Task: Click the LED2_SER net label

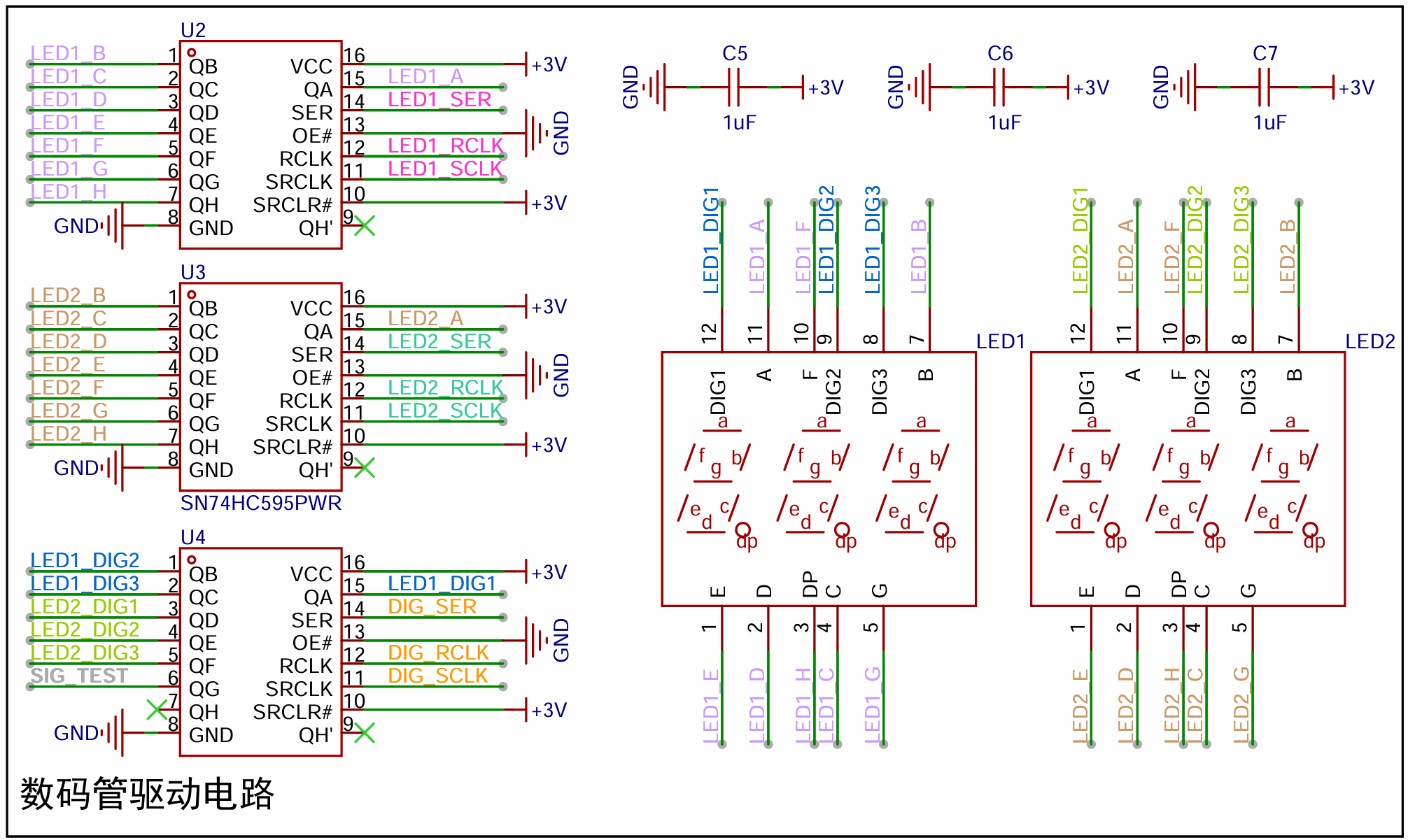Action: 439,341
